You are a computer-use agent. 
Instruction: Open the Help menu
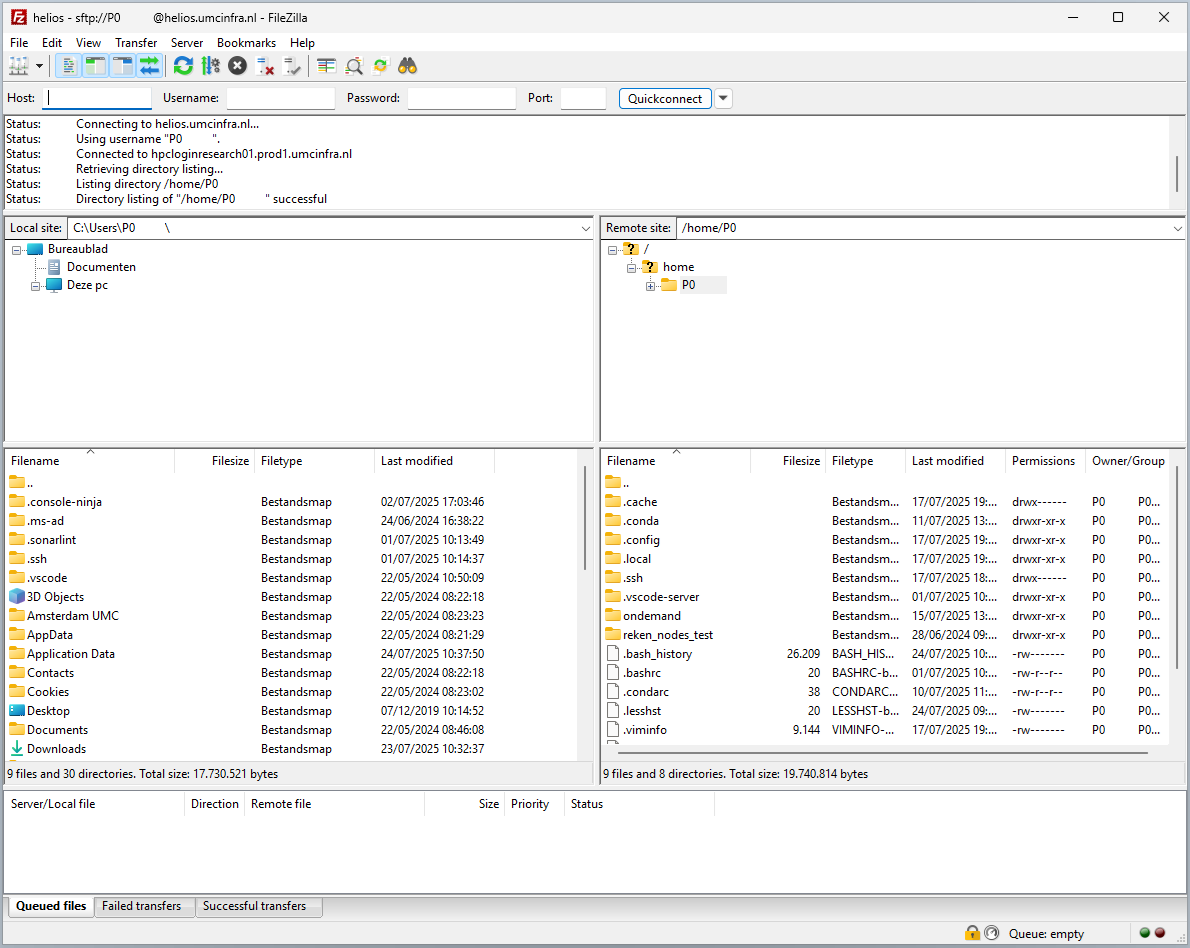[302, 43]
